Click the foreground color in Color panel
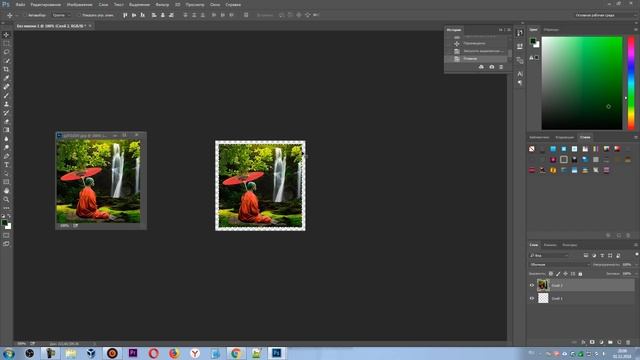Image resolution: width=640 pixels, height=360 pixels. coord(533,41)
